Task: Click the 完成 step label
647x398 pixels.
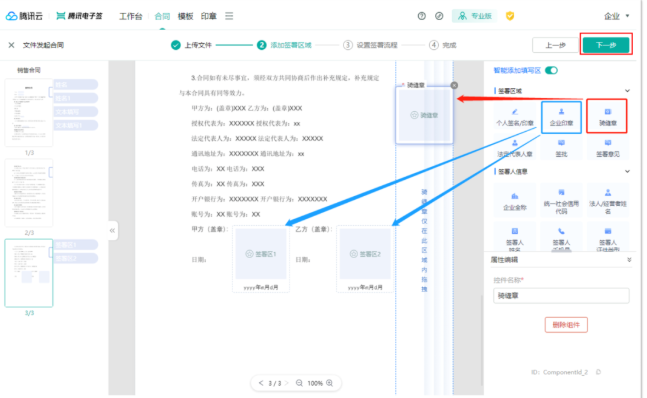Action: (x=449, y=45)
